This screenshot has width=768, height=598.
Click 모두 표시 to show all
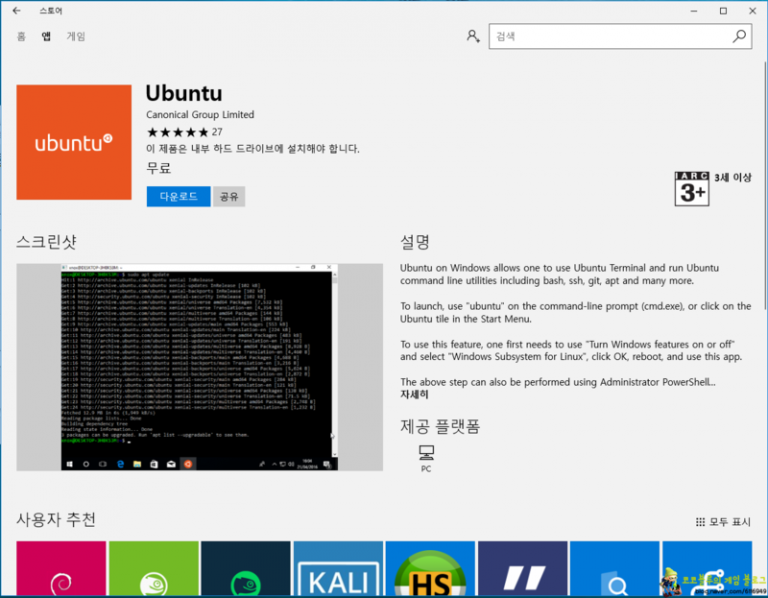[730, 522]
